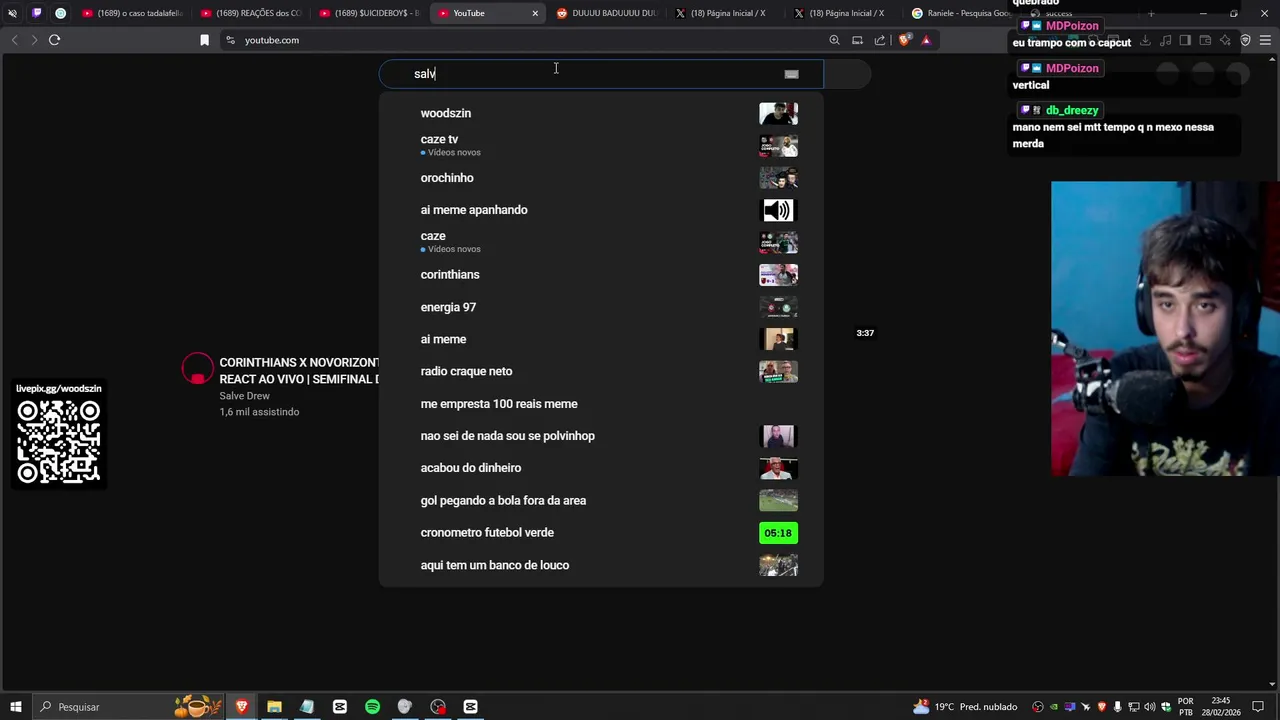Choose 'acabou do dinheiro' suggestion
This screenshot has height=720, width=1280.
pos(600,468)
